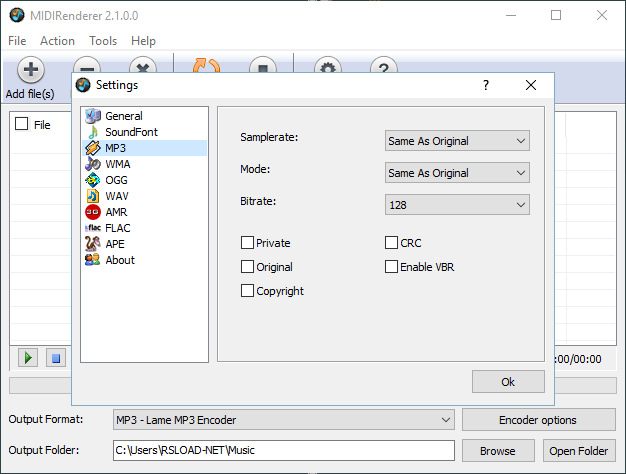Select the WAV settings category
This screenshot has height=474, width=626.
click(145, 196)
